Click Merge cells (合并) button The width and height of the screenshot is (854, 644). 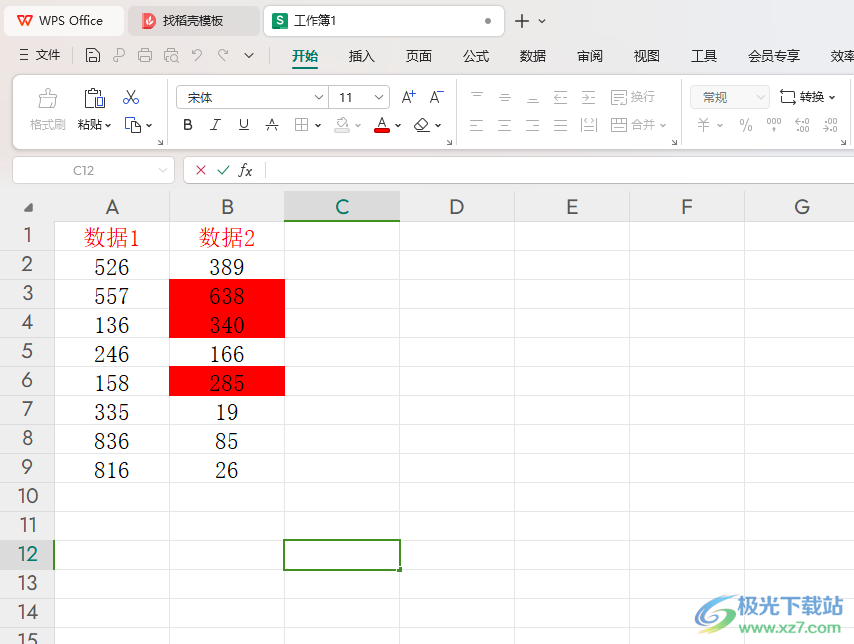[633, 125]
